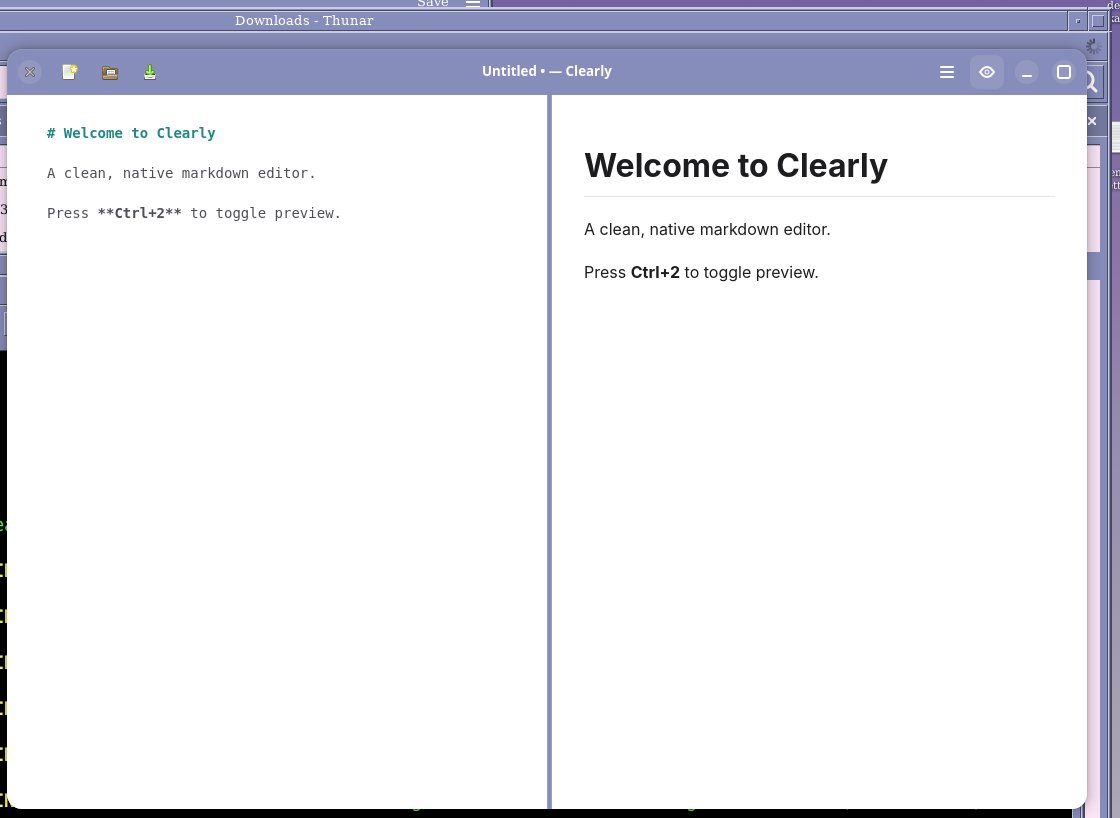Open Clearly's hamburger menu
Viewport: 1120px width, 818px height.
[x=946, y=71]
